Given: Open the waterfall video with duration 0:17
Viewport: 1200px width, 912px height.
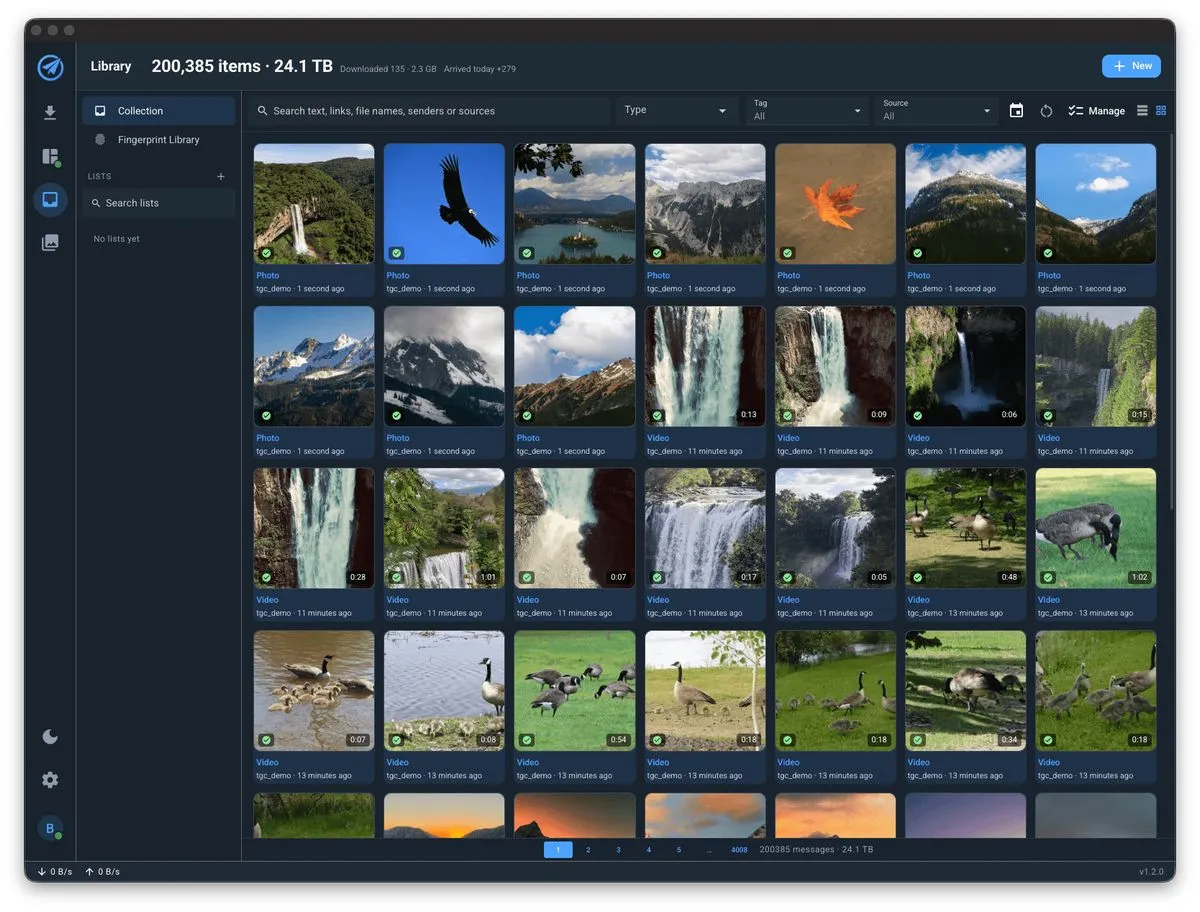Looking at the screenshot, I should 705,529.
